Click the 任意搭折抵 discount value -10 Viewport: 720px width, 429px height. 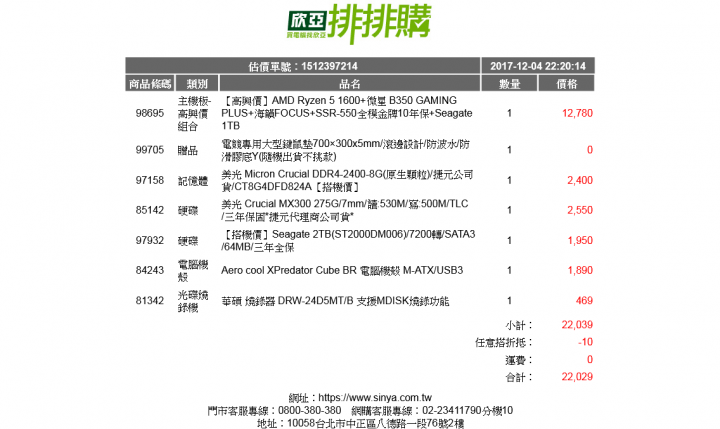(x=585, y=342)
